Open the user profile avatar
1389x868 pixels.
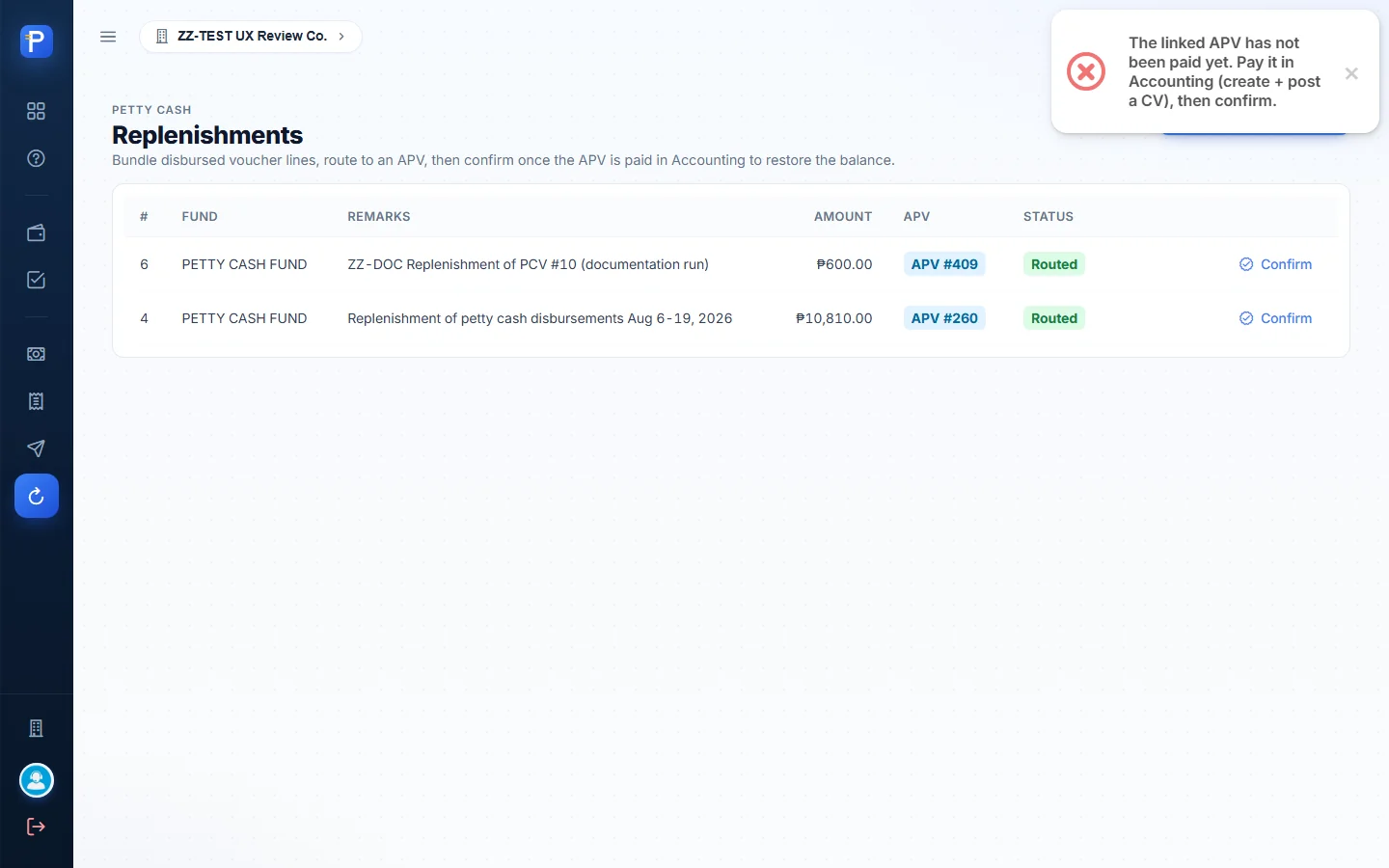click(37, 780)
